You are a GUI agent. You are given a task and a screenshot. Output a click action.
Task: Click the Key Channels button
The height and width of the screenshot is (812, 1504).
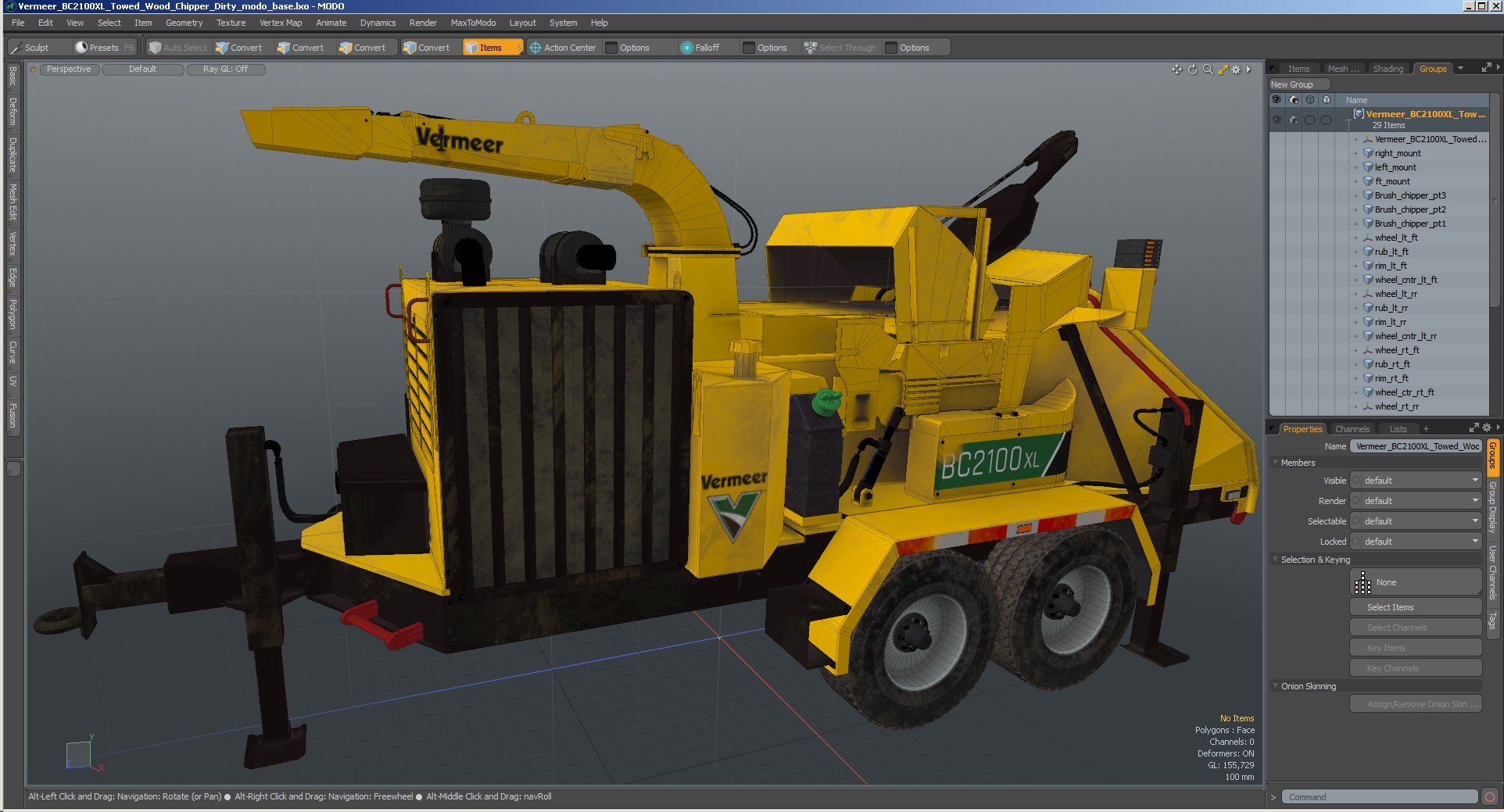pos(1416,668)
